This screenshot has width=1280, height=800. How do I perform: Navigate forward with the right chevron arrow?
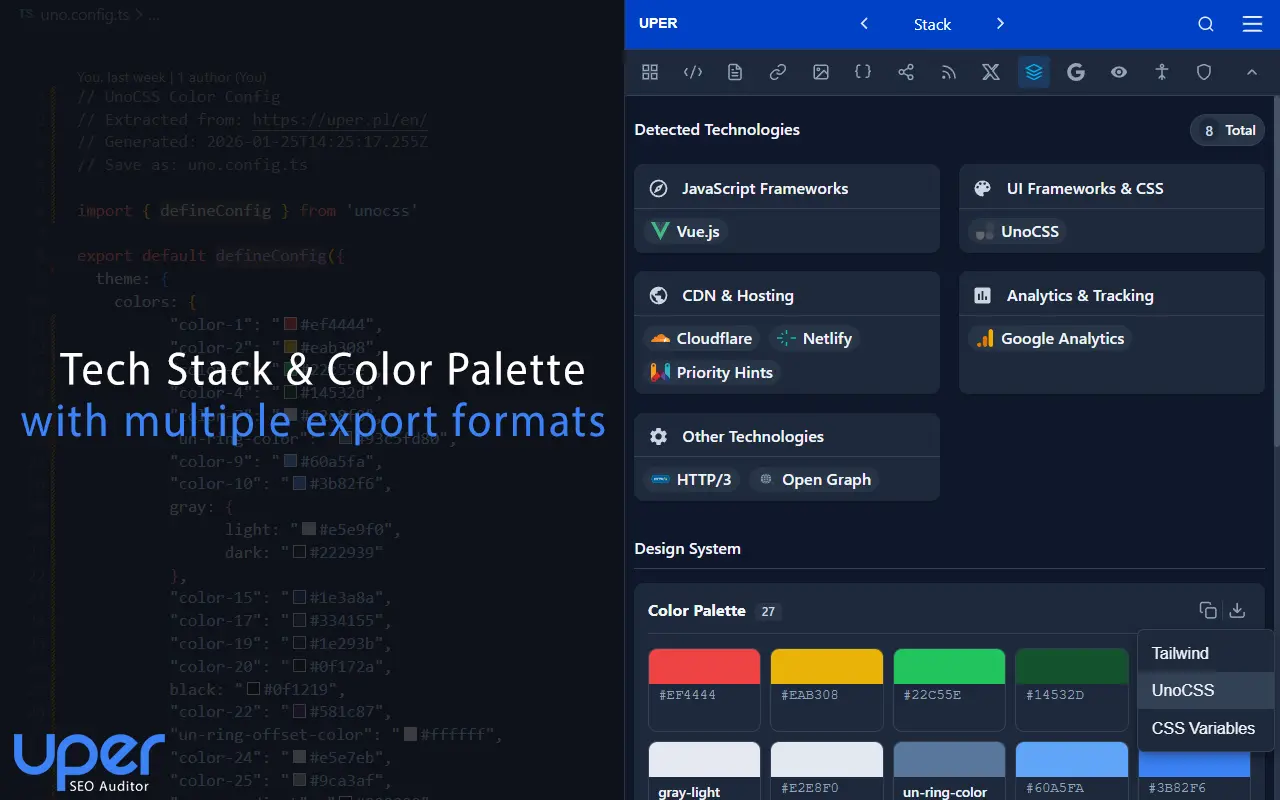pos(998,24)
